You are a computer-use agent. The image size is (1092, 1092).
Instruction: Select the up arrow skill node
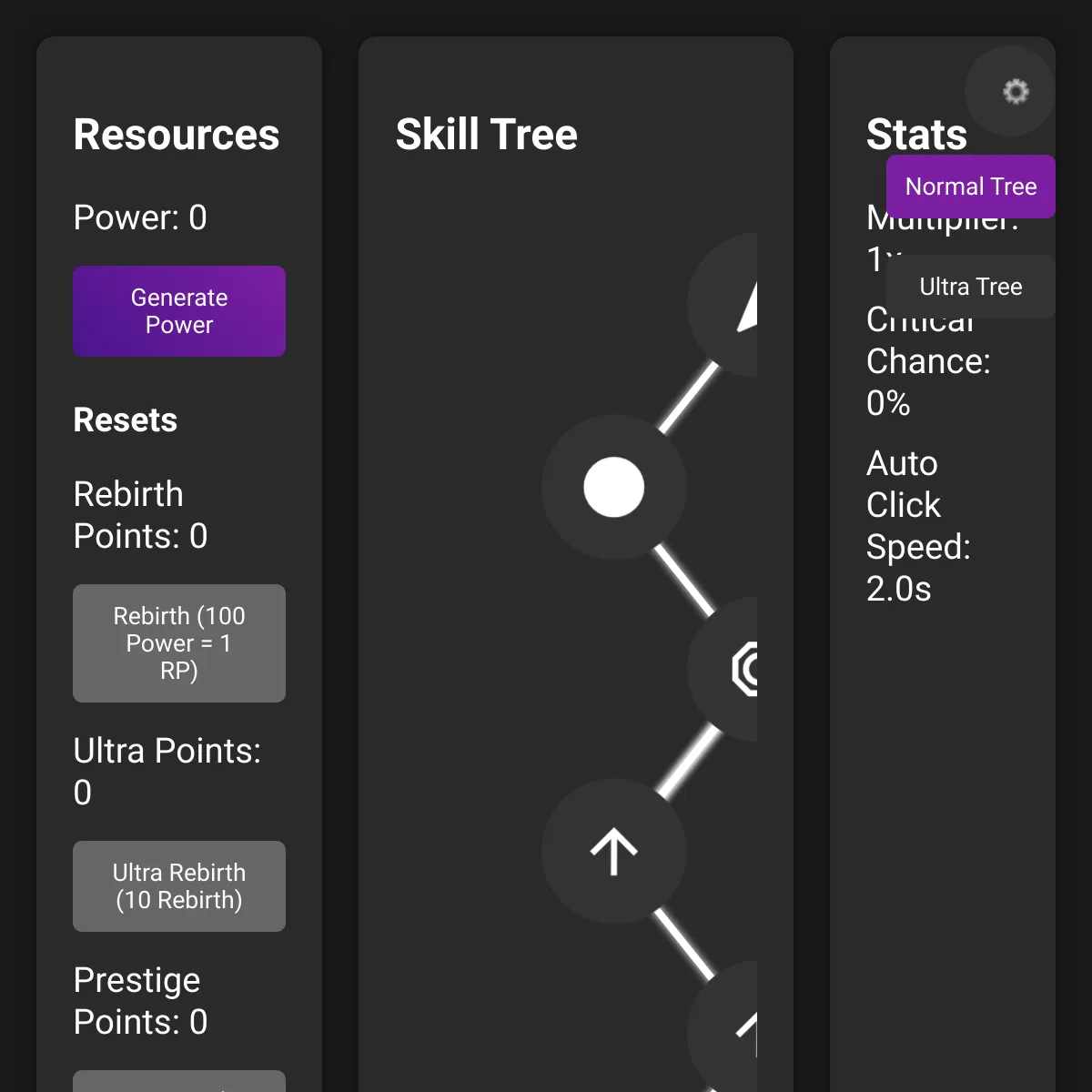click(x=613, y=851)
